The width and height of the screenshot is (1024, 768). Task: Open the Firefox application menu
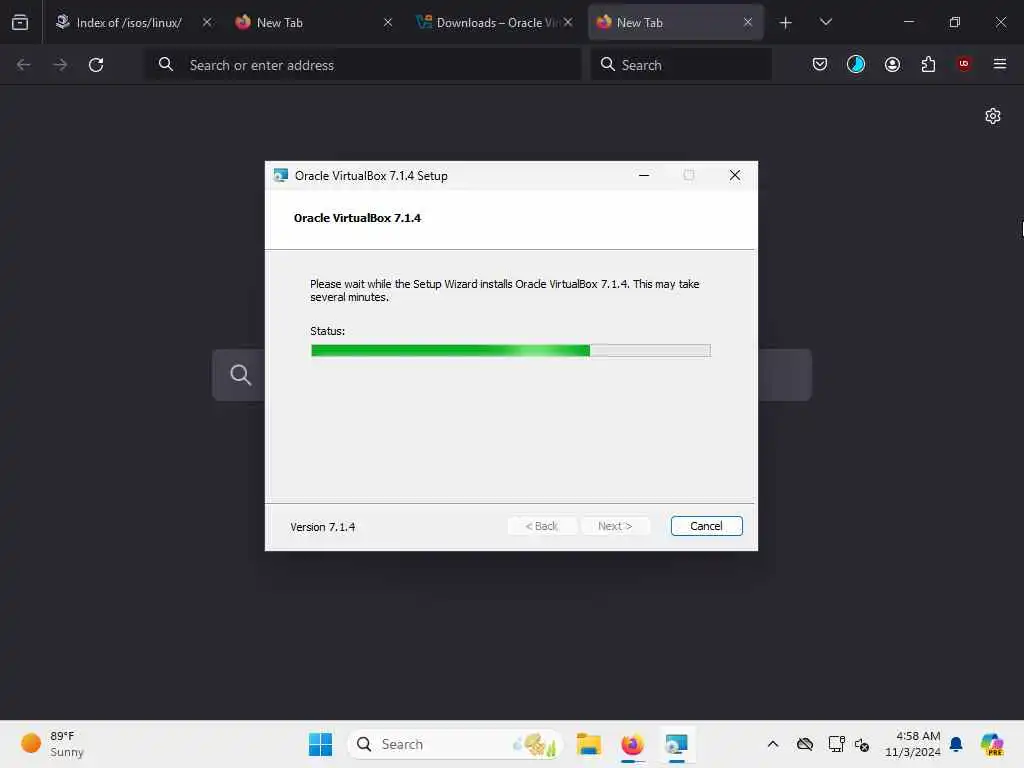(x=1000, y=64)
